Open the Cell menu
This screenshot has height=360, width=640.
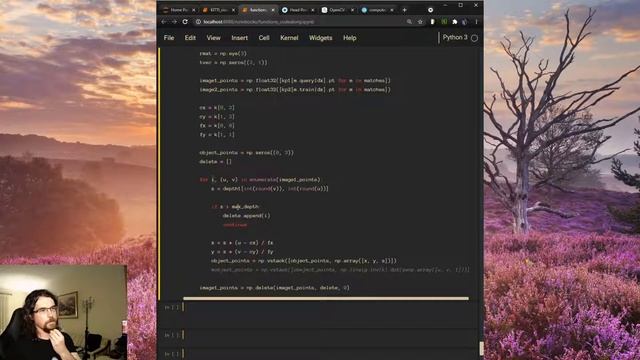(264, 38)
